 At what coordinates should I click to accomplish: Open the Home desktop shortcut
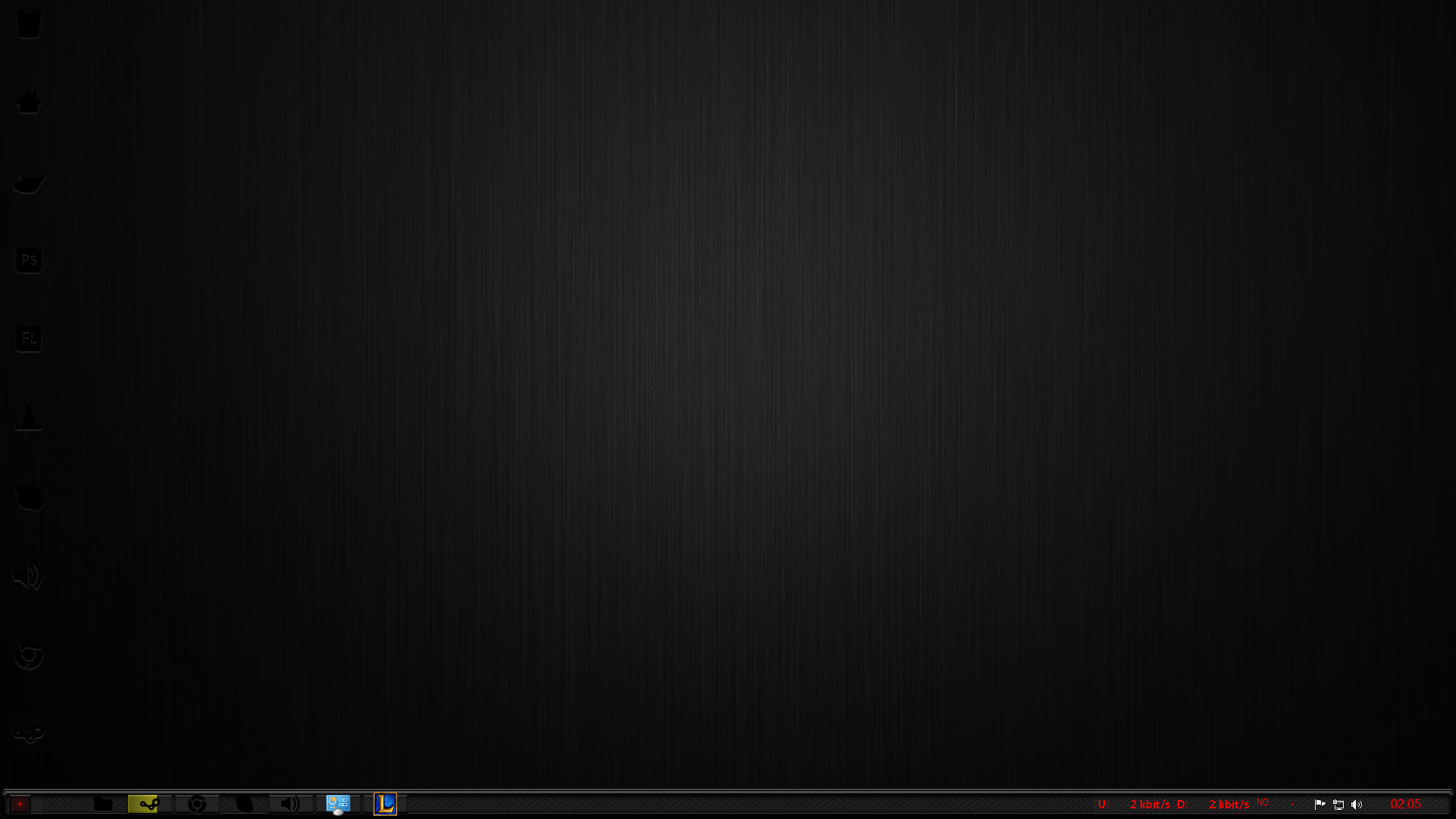tap(29, 102)
